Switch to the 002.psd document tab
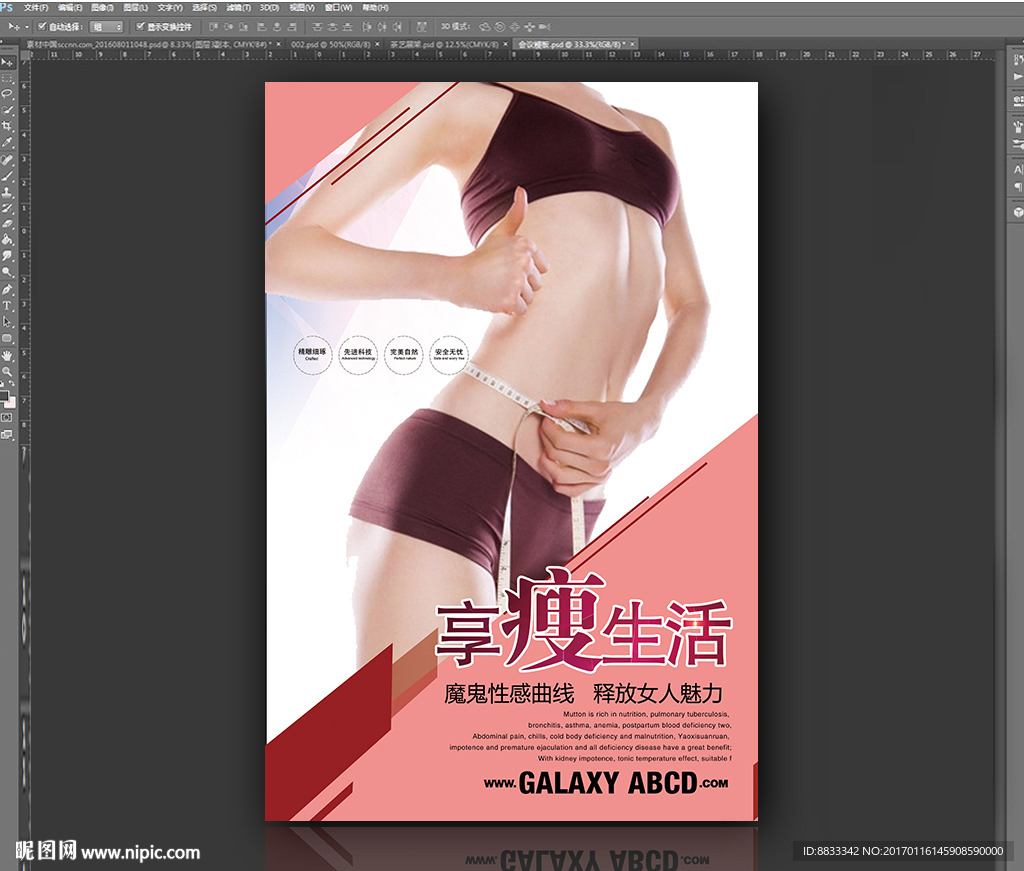Viewport: 1024px width, 871px height. [330, 44]
